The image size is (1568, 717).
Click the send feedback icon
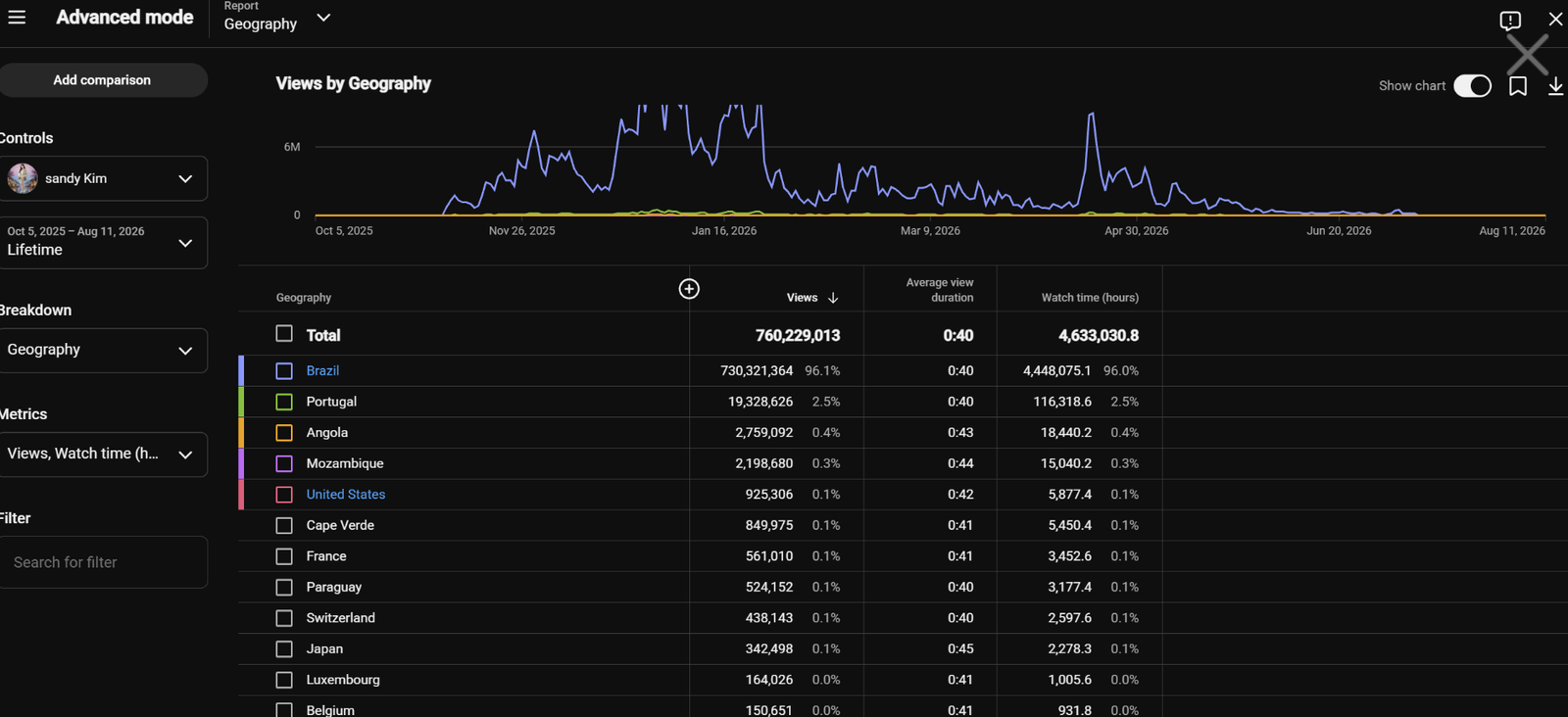(x=1510, y=20)
